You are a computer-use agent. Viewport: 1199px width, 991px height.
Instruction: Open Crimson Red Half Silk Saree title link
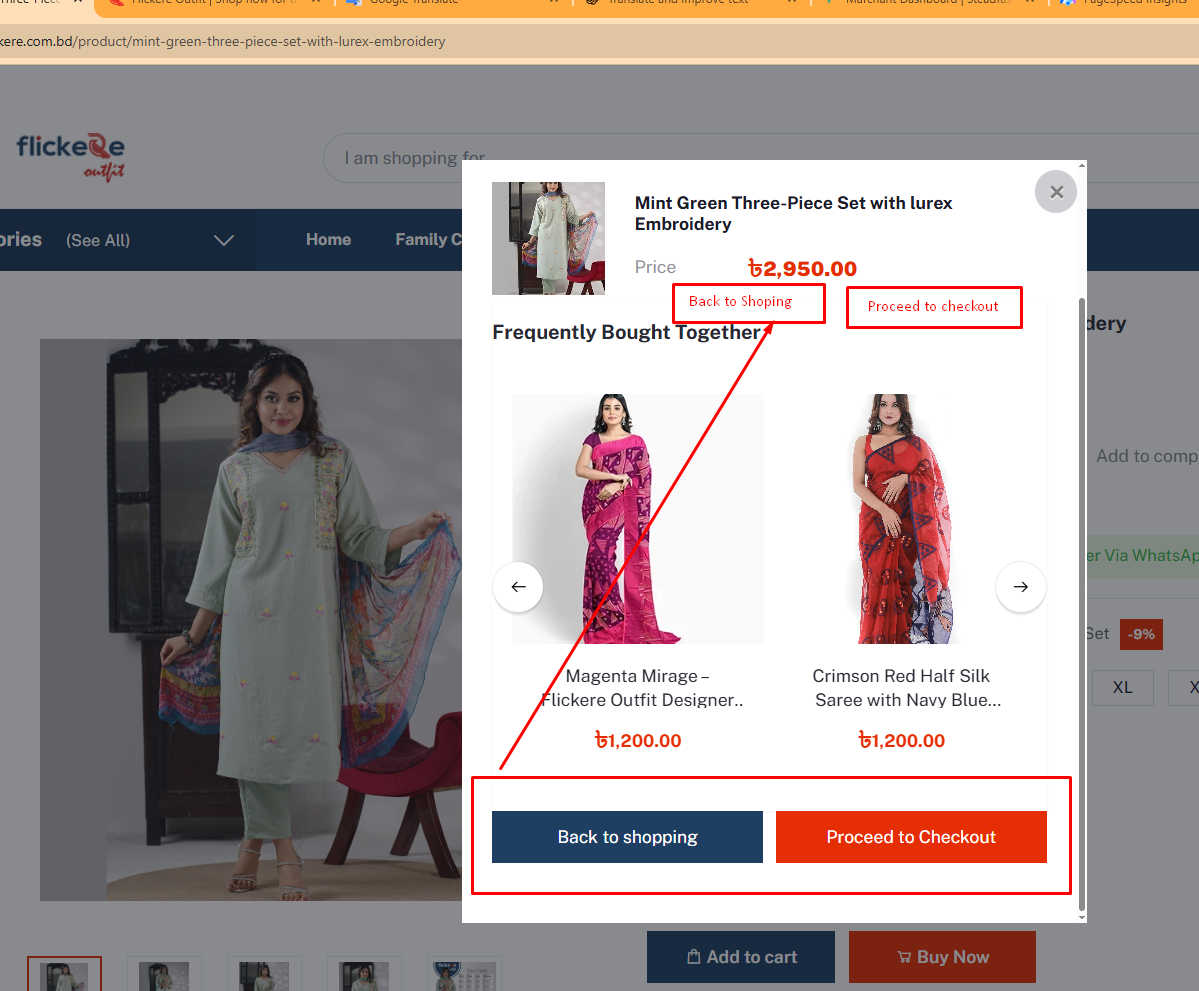tap(901, 688)
